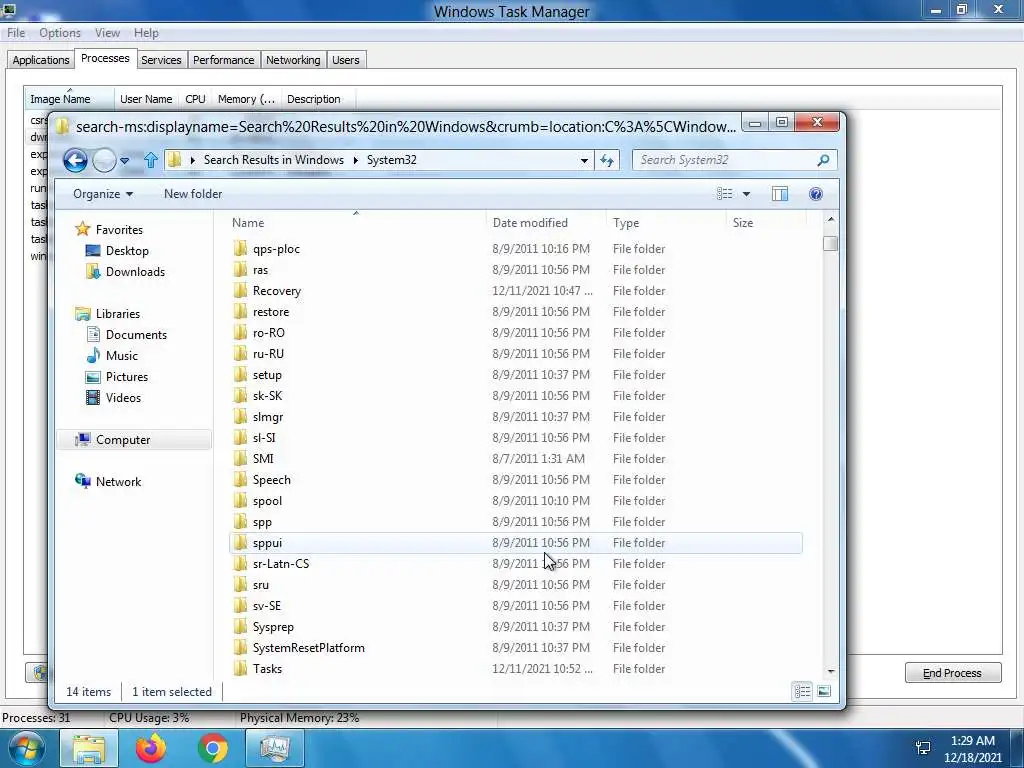Select the ru-RU folder icon
Screen dimensions: 1024x768
[240, 354]
